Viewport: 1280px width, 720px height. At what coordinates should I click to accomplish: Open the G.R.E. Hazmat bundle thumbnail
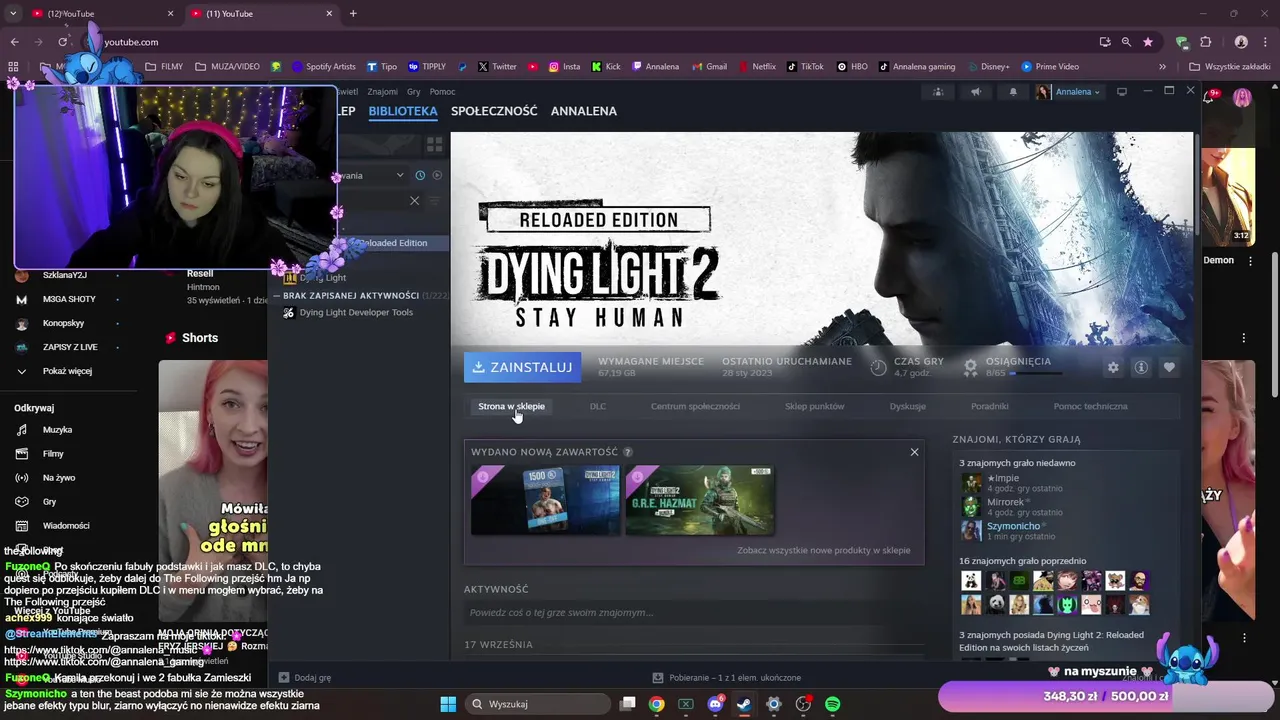coord(699,500)
